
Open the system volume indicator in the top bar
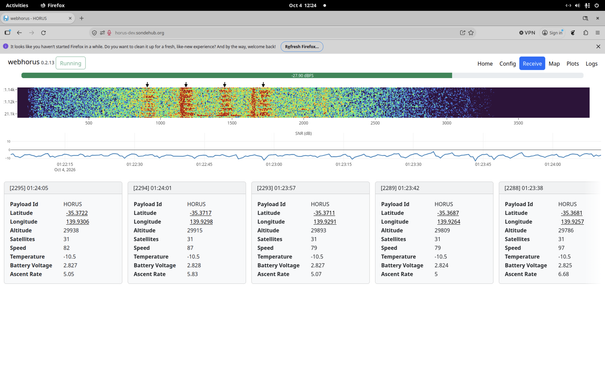coord(577,5)
